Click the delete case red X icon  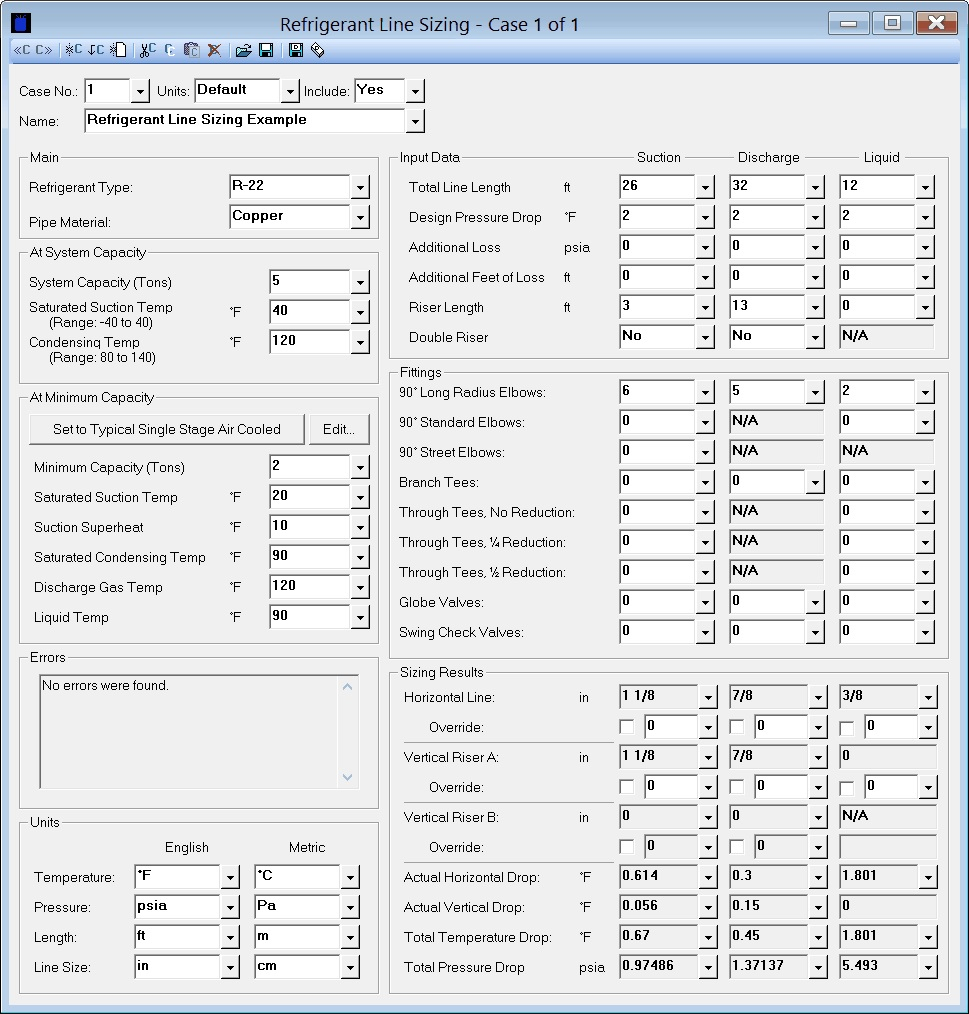214,50
